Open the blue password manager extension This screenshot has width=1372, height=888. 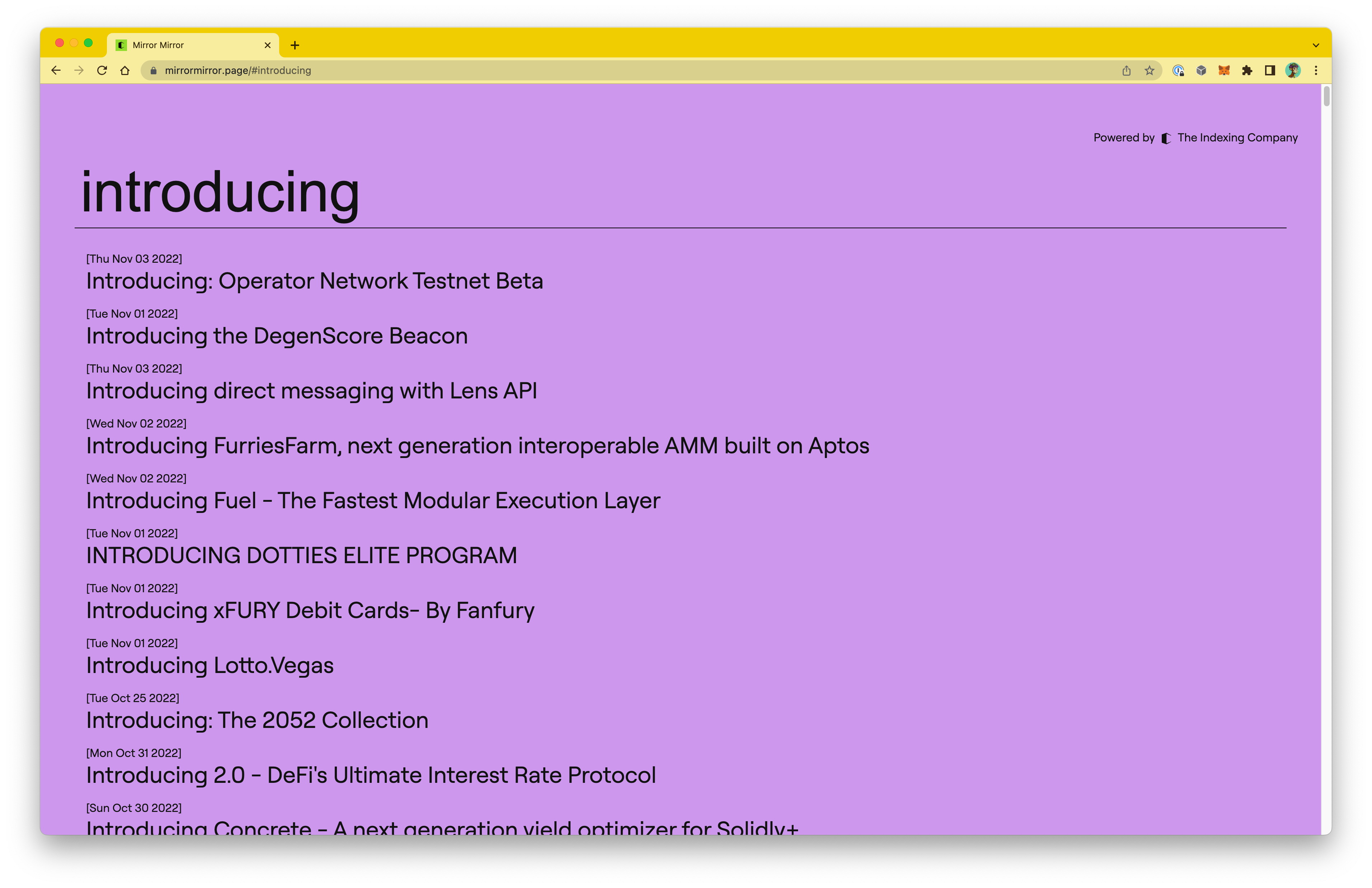click(x=1178, y=70)
